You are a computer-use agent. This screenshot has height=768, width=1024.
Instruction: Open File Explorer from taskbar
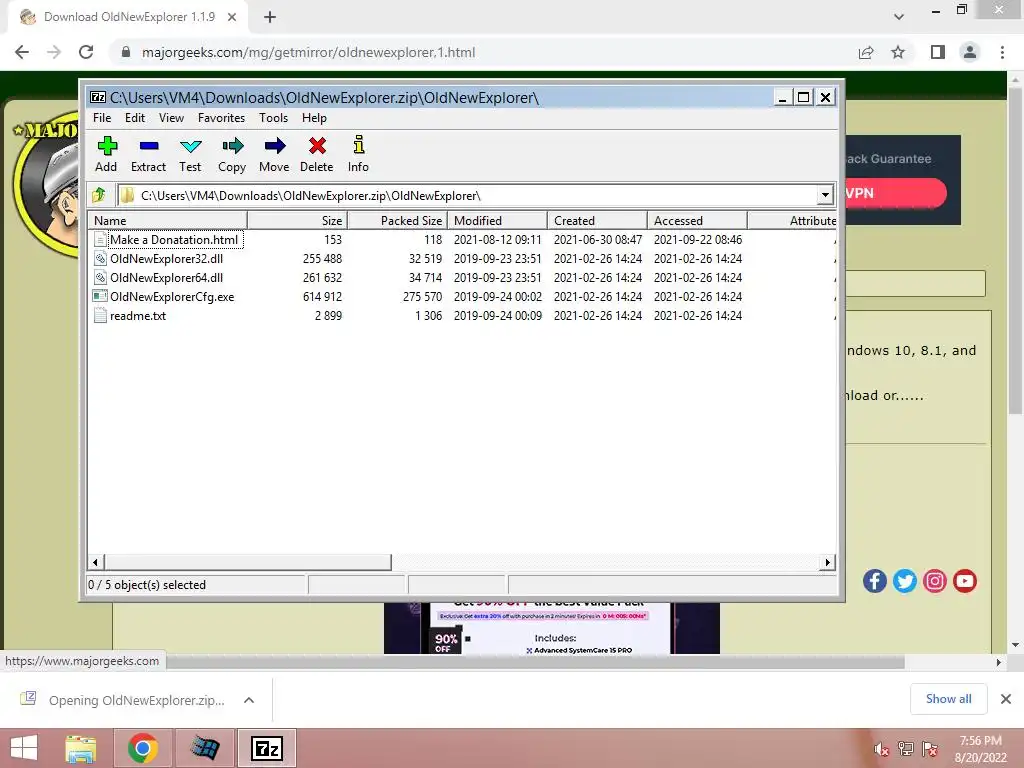81,748
